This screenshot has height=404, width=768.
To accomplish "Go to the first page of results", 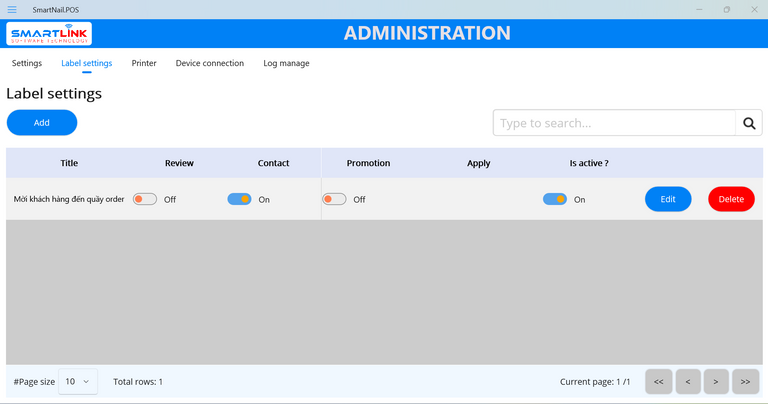I will click(658, 381).
